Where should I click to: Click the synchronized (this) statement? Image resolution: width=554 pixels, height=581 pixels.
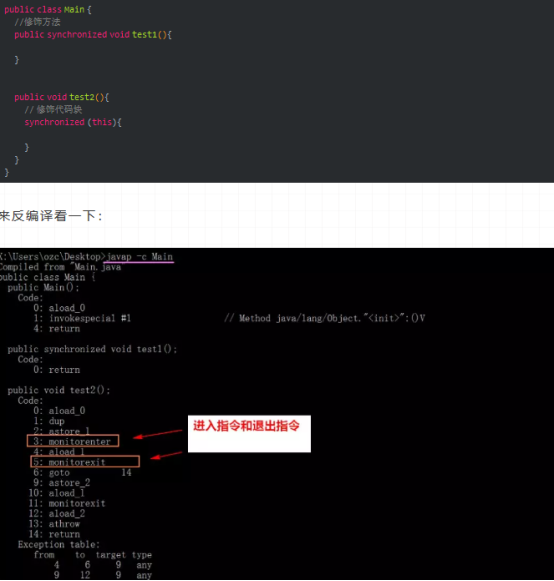point(73,122)
